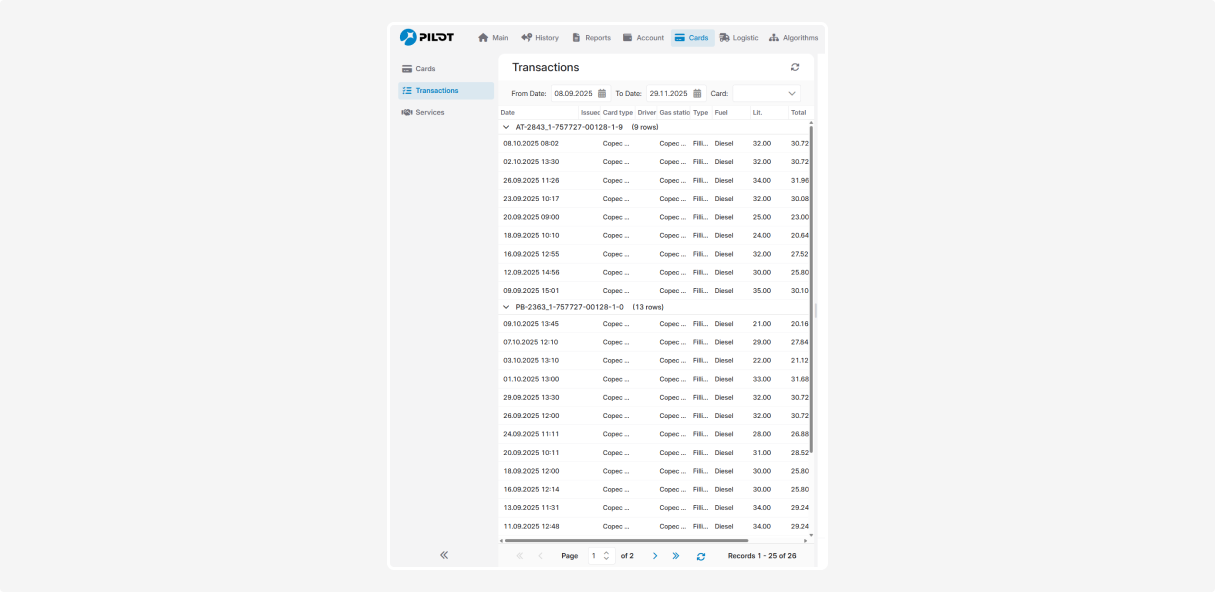Screen dimensions: 1215x592
Task: Open the Card filter dropdown
Action: point(766,93)
